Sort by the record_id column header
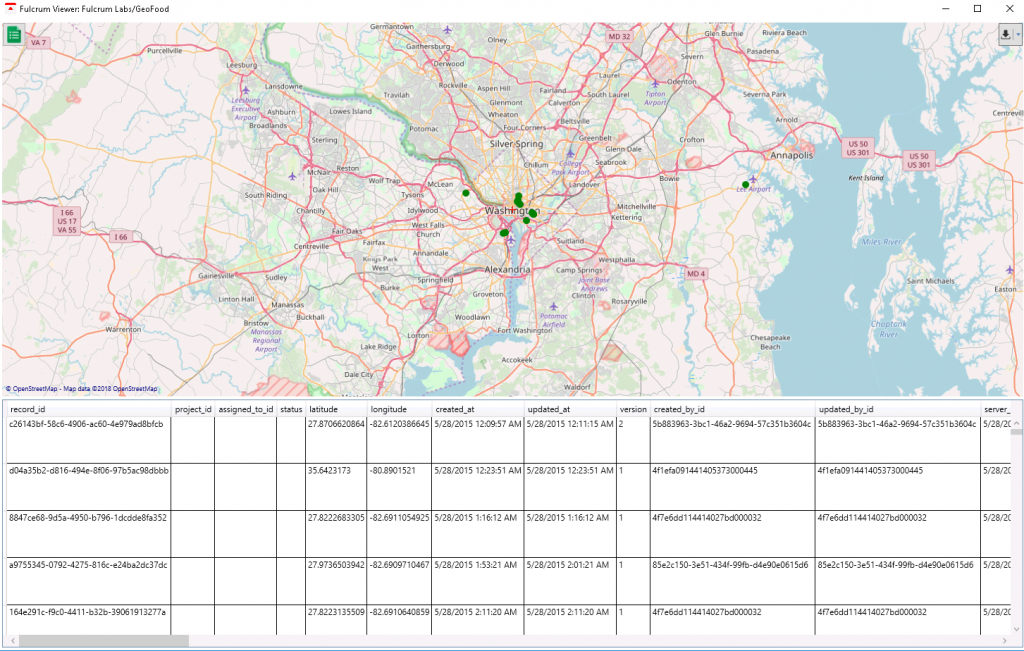Viewport: 1024px width, 651px height. click(89, 409)
